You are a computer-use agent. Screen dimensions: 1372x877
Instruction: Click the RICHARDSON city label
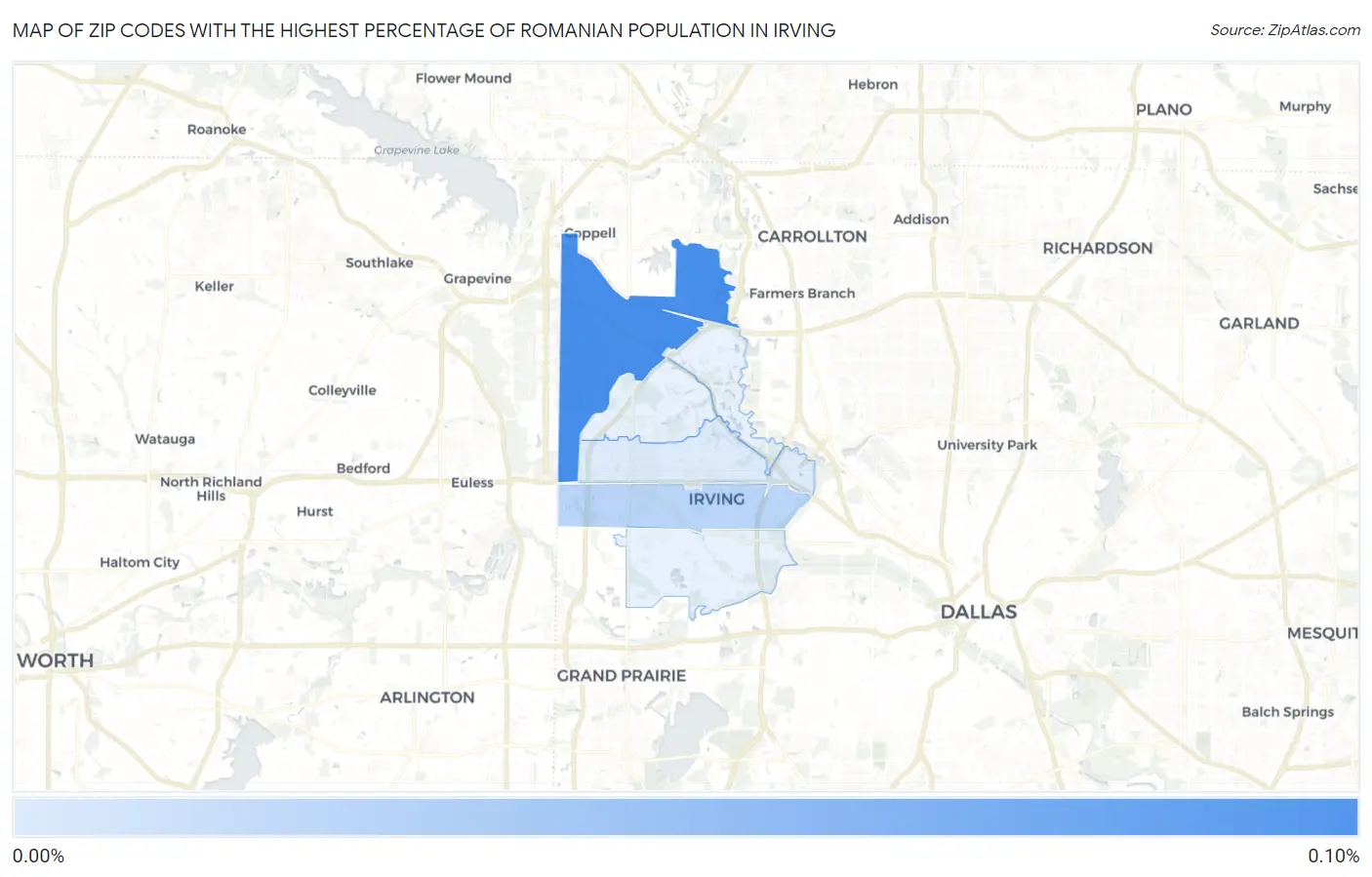click(1098, 248)
